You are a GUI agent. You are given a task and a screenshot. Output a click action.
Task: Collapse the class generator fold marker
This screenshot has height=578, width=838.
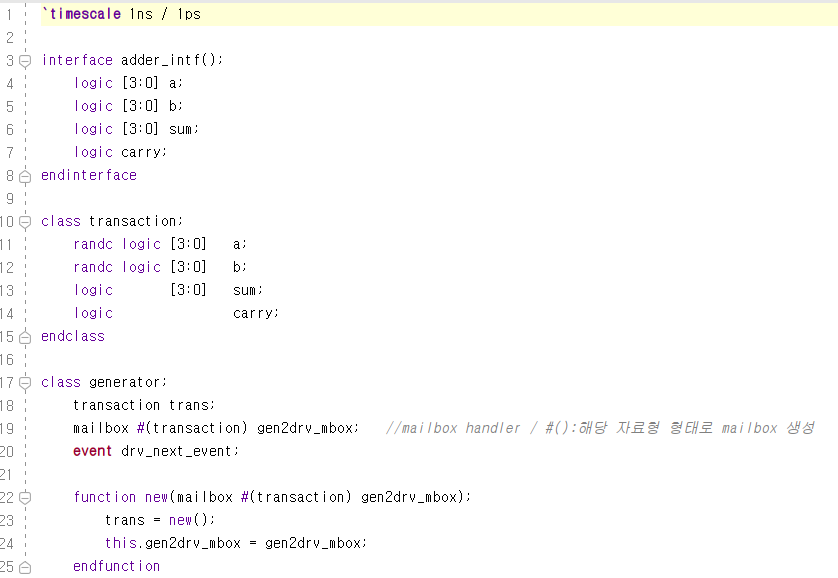click(25, 383)
